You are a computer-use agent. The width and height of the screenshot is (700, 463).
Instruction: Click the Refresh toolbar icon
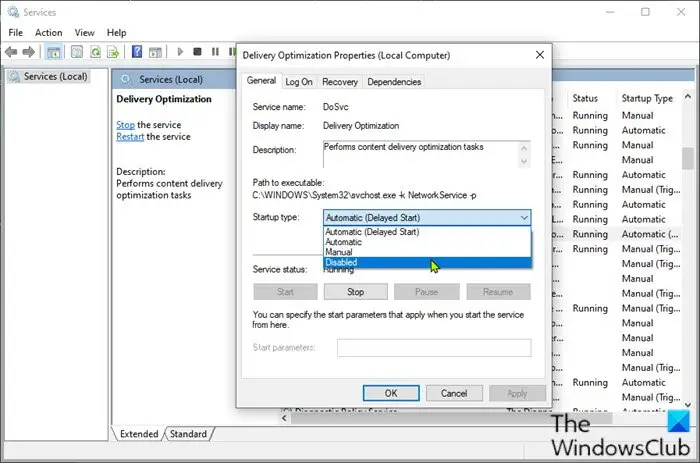[95, 52]
